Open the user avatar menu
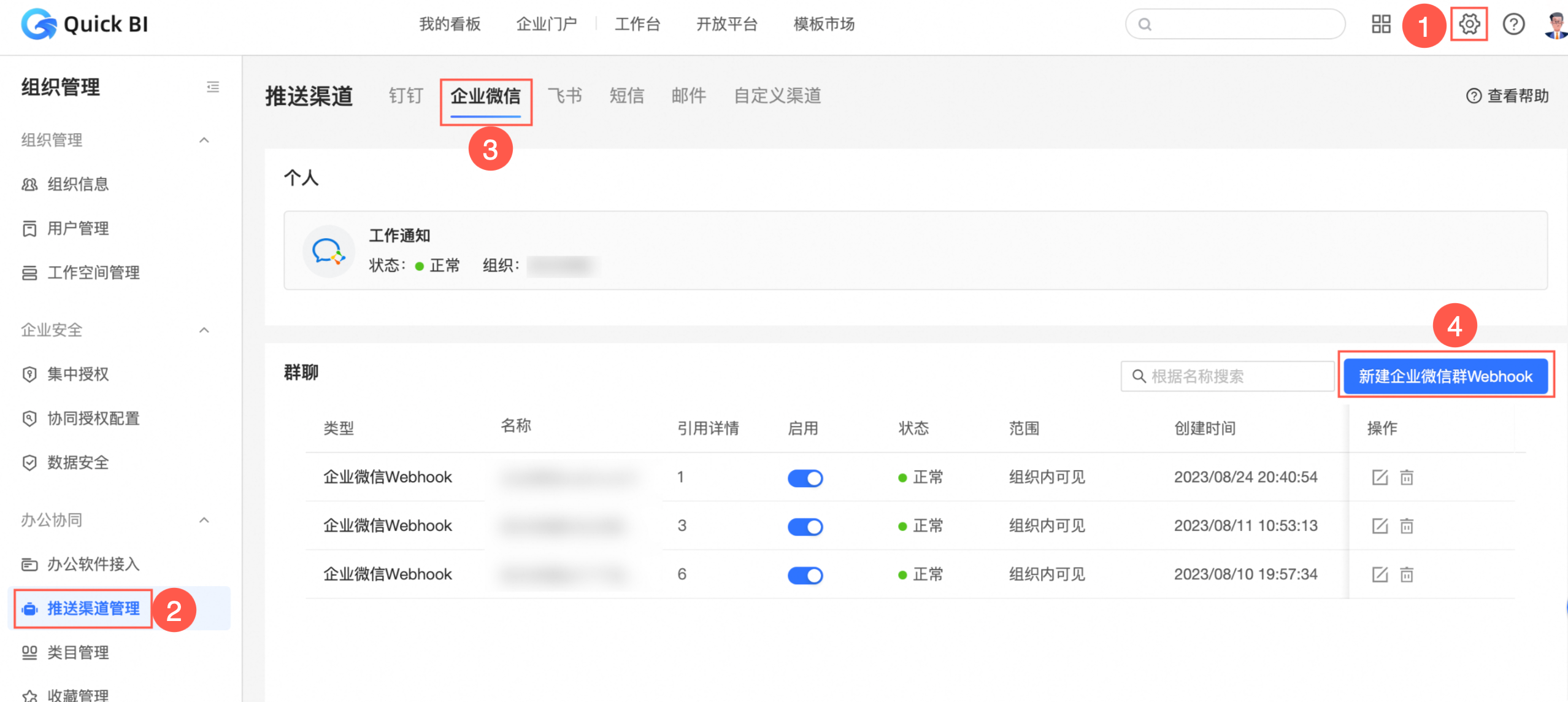Screen dimensions: 1568x702 (1556, 25)
